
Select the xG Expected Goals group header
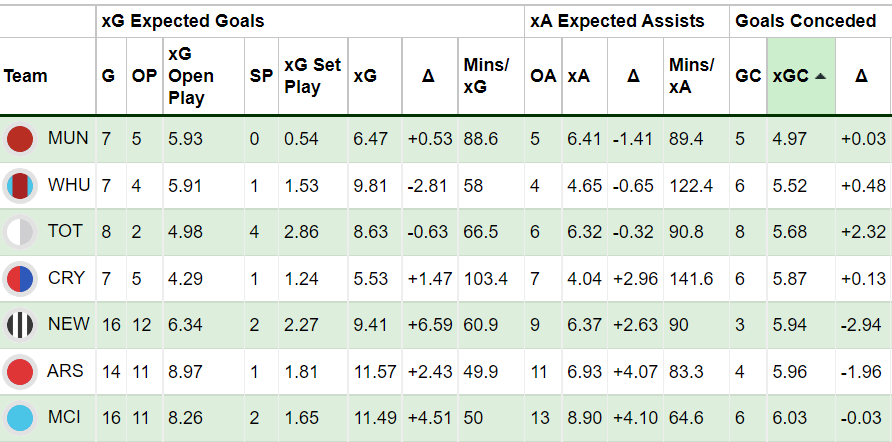pos(188,21)
